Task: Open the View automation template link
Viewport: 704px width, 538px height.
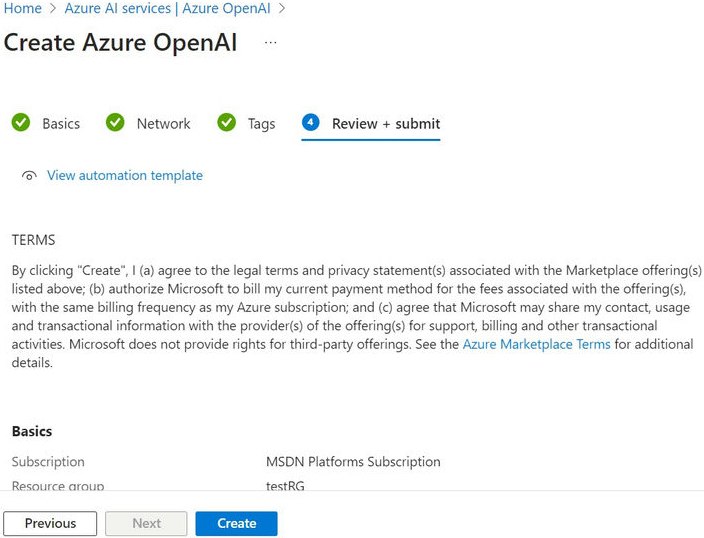Action: [x=124, y=176]
